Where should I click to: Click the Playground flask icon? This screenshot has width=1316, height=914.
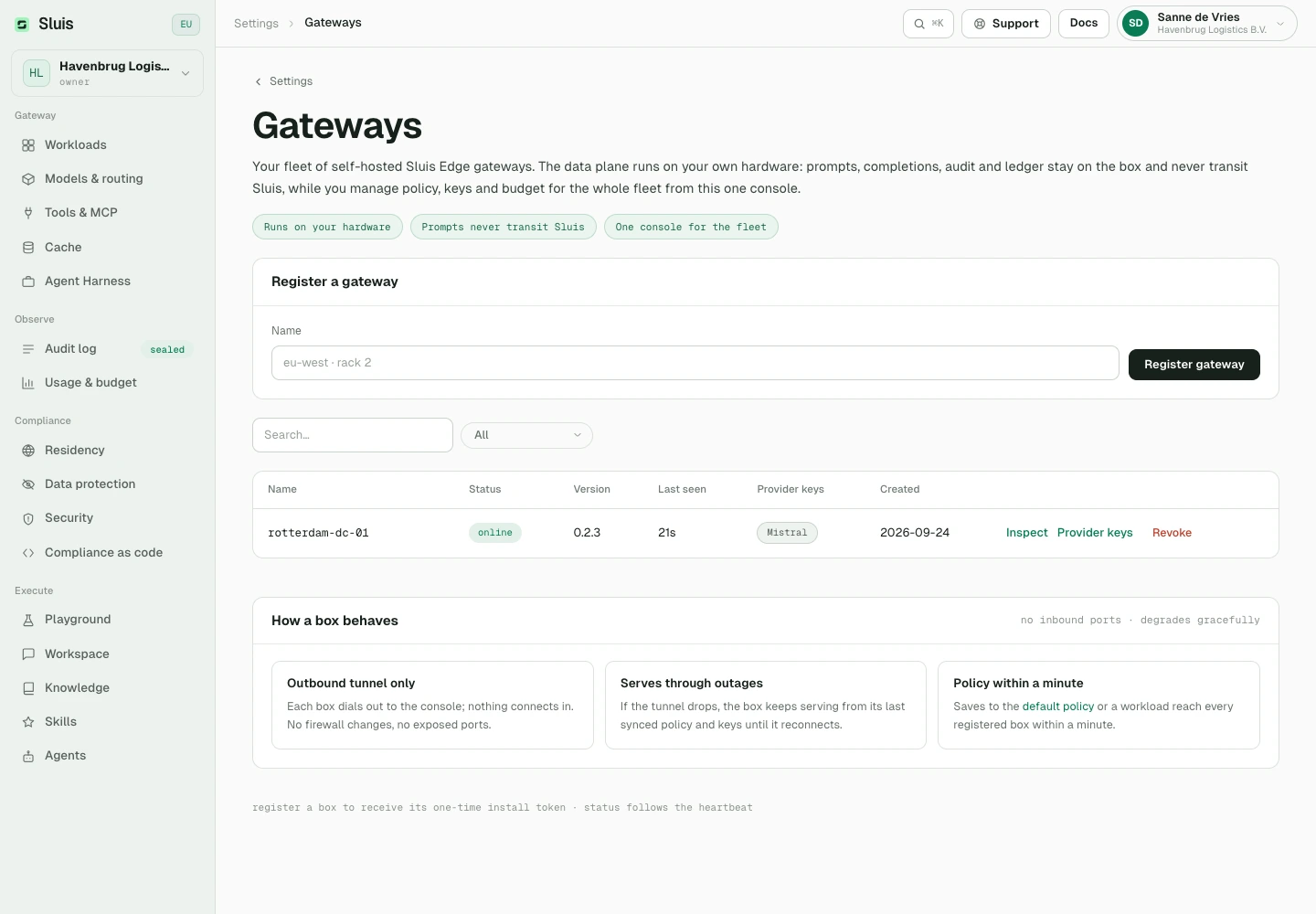(x=28, y=620)
